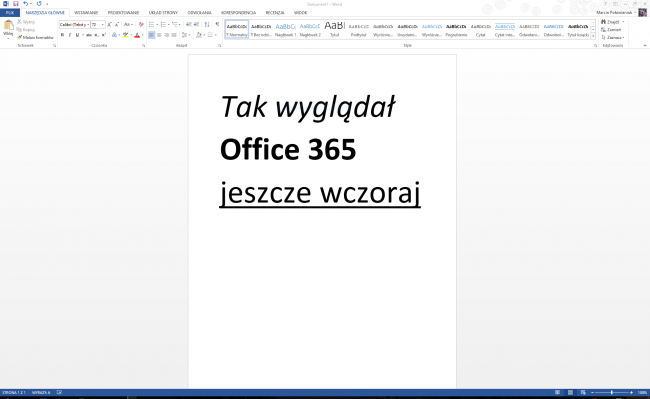Open the font size dropdown showing 72
The image size is (650, 399).
(103, 25)
